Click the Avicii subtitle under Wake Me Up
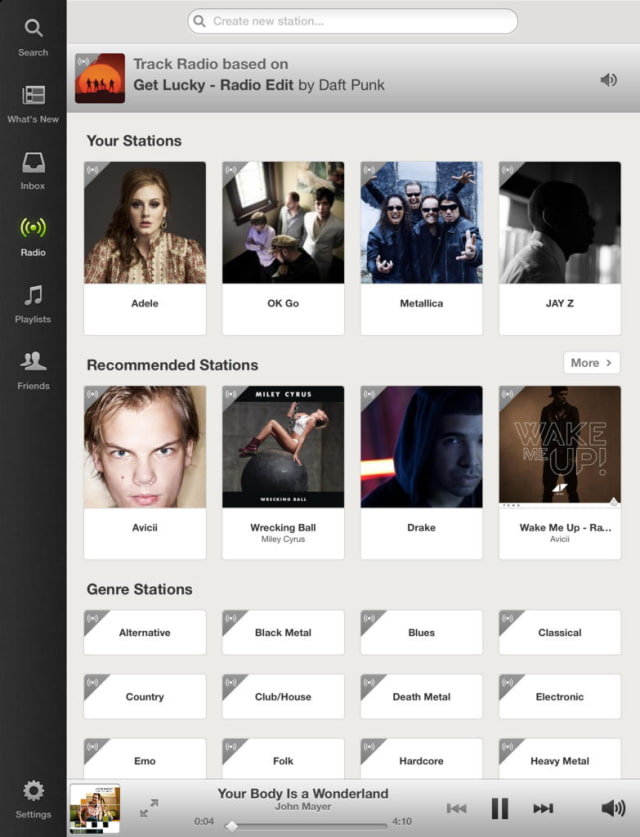640x837 pixels. click(x=559, y=539)
